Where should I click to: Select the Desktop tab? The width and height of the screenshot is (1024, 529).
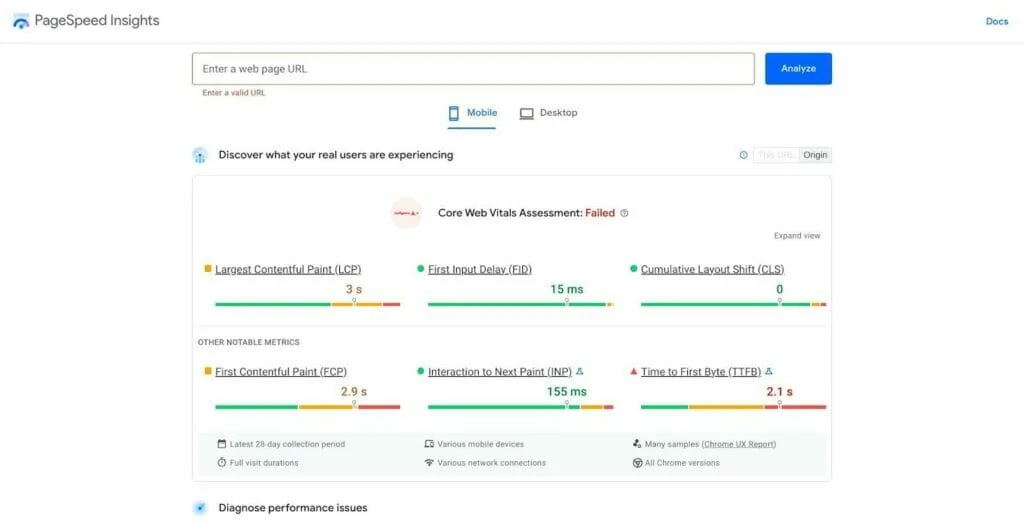pos(549,113)
